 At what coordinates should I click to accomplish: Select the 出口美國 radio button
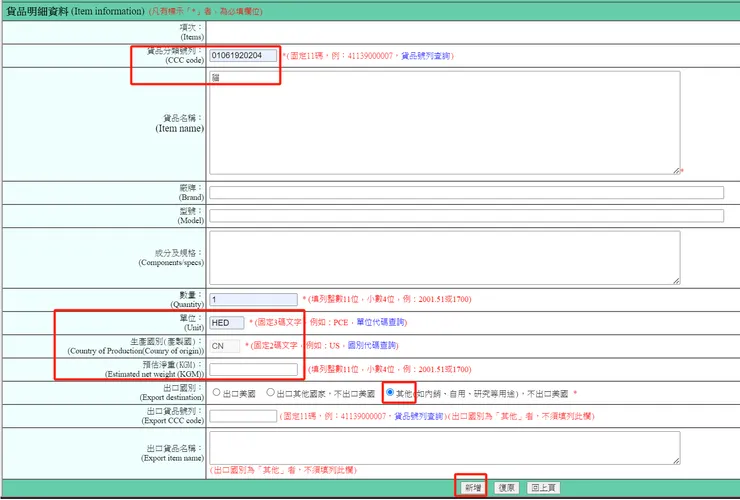coord(216,392)
